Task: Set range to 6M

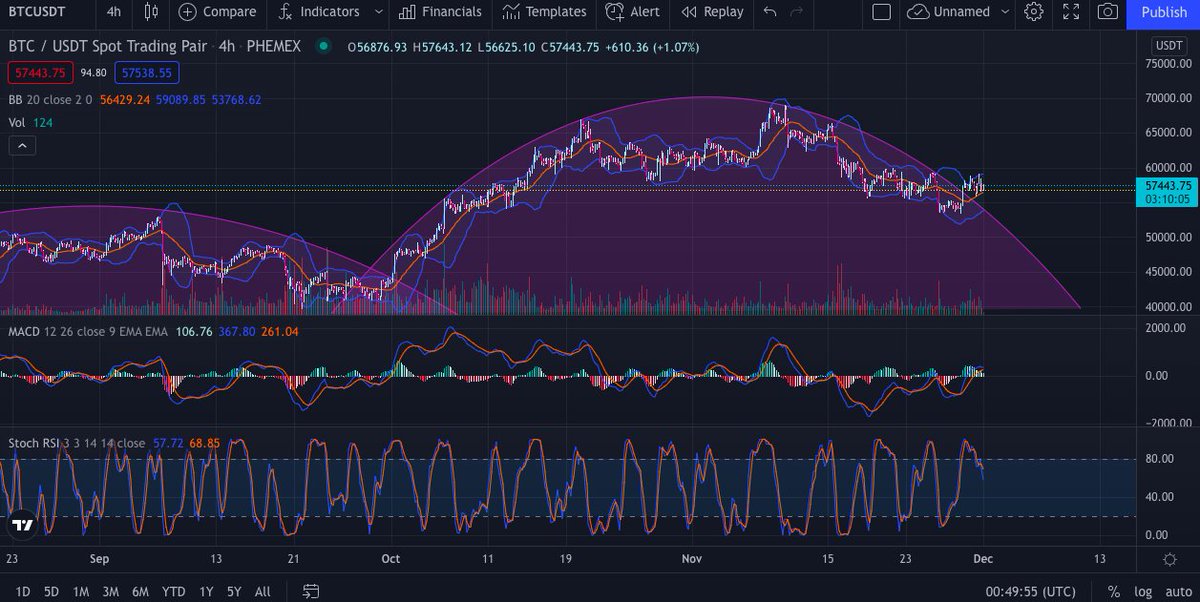Action: (x=141, y=591)
